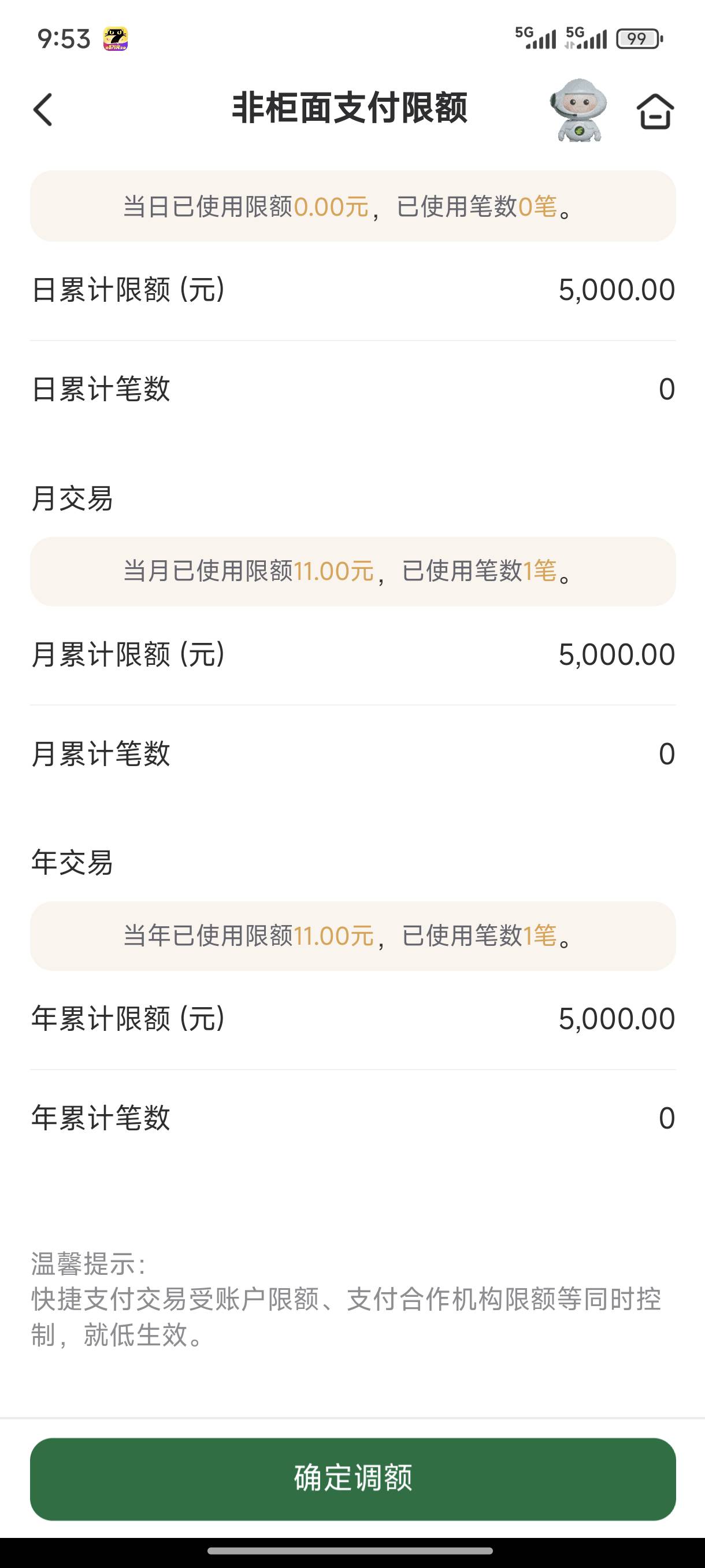The image size is (705, 1568).
Task: Edit the 月累计限额 amount field
Action: (616, 655)
